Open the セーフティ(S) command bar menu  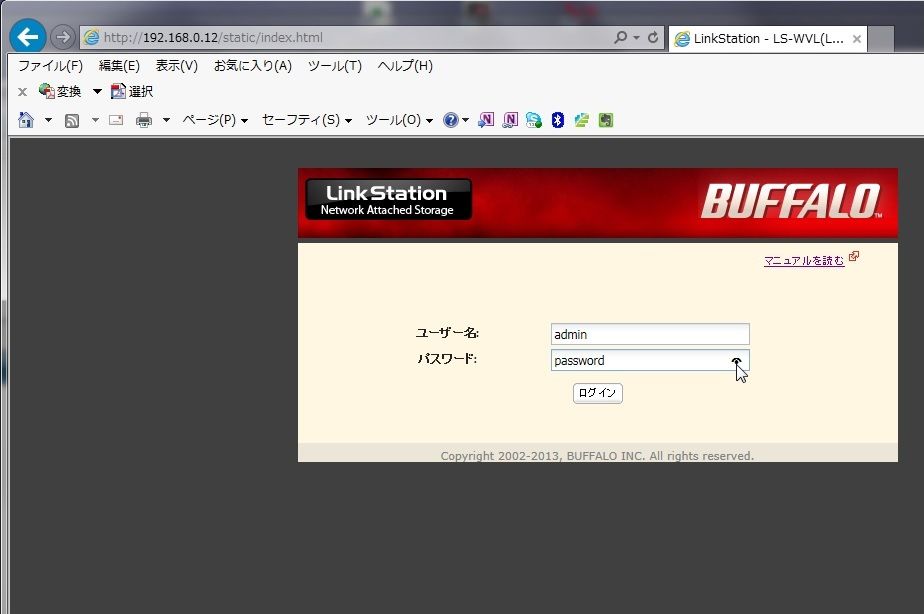(307, 120)
